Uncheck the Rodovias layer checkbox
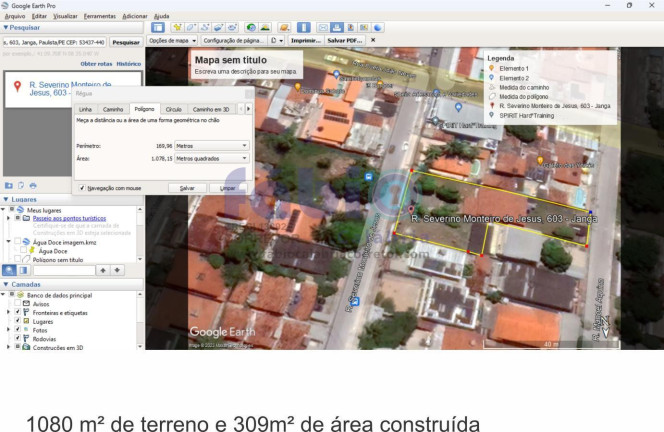The image size is (664, 432). click(x=18, y=338)
